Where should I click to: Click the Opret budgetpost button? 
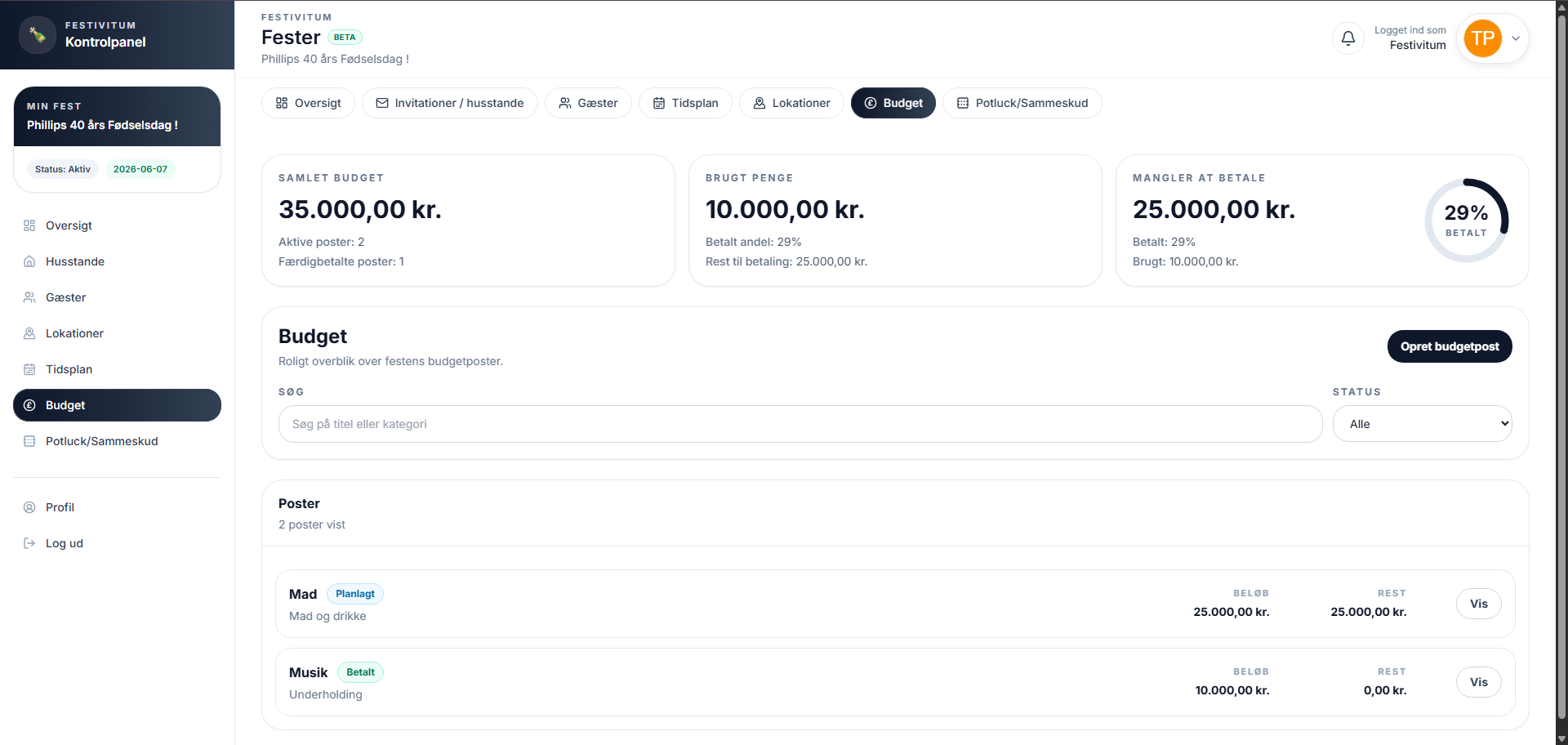1449,346
